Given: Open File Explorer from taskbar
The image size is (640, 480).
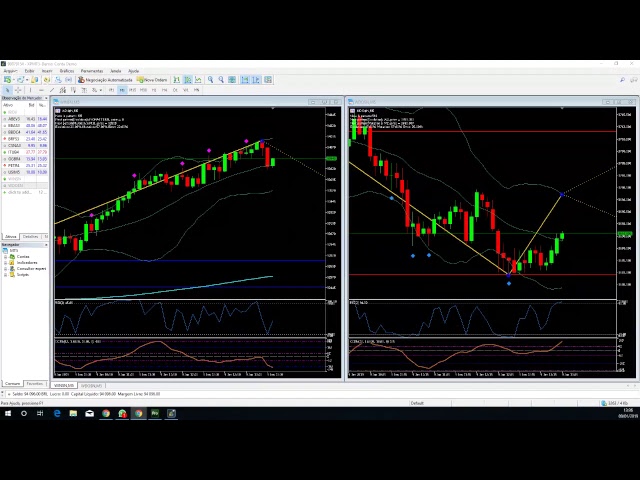Looking at the screenshot, I should (x=73, y=413).
